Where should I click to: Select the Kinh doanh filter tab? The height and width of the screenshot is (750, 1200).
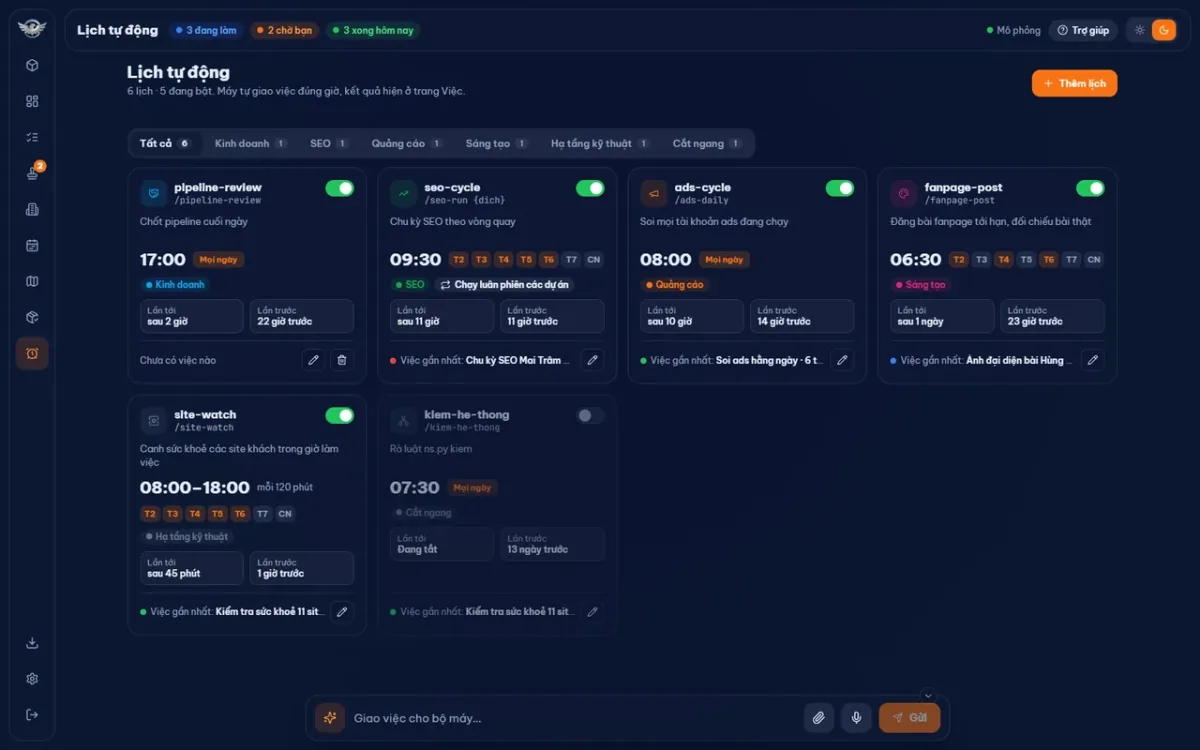click(x=251, y=143)
